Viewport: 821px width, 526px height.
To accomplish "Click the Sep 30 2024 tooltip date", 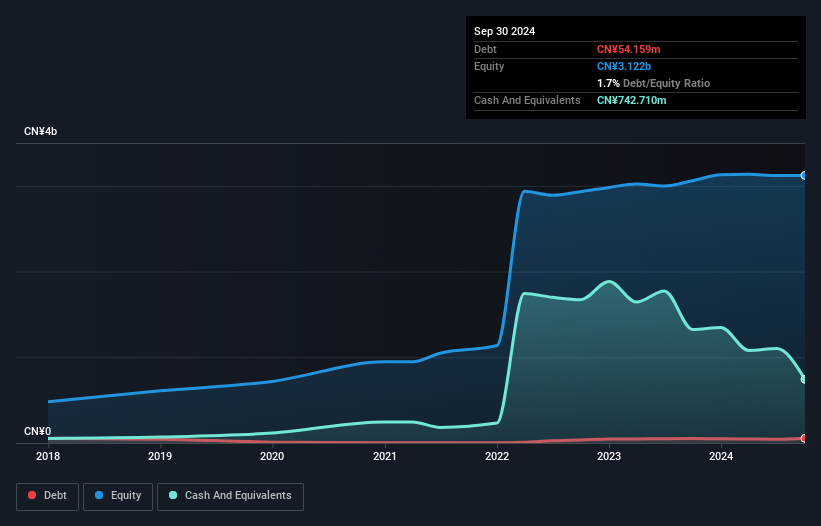I will pyautogui.click(x=504, y=31).
